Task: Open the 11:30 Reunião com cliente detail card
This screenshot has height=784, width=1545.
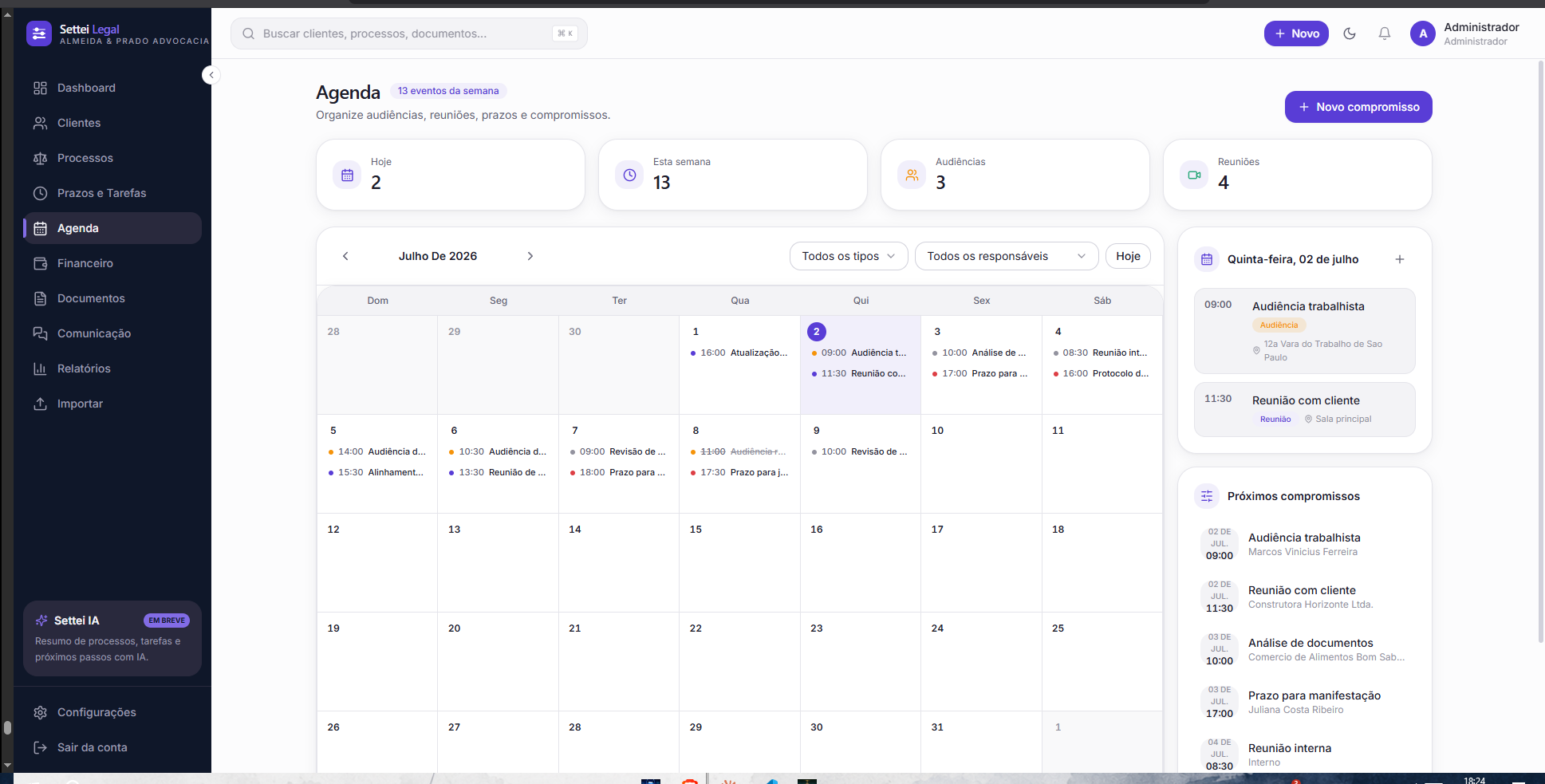Action: click(x=1304, y=410)
